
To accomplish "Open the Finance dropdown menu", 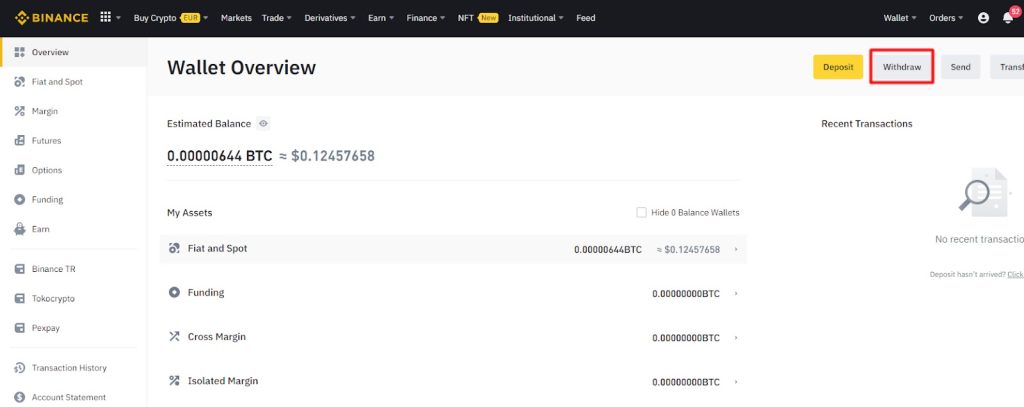I will coord(426,18).
